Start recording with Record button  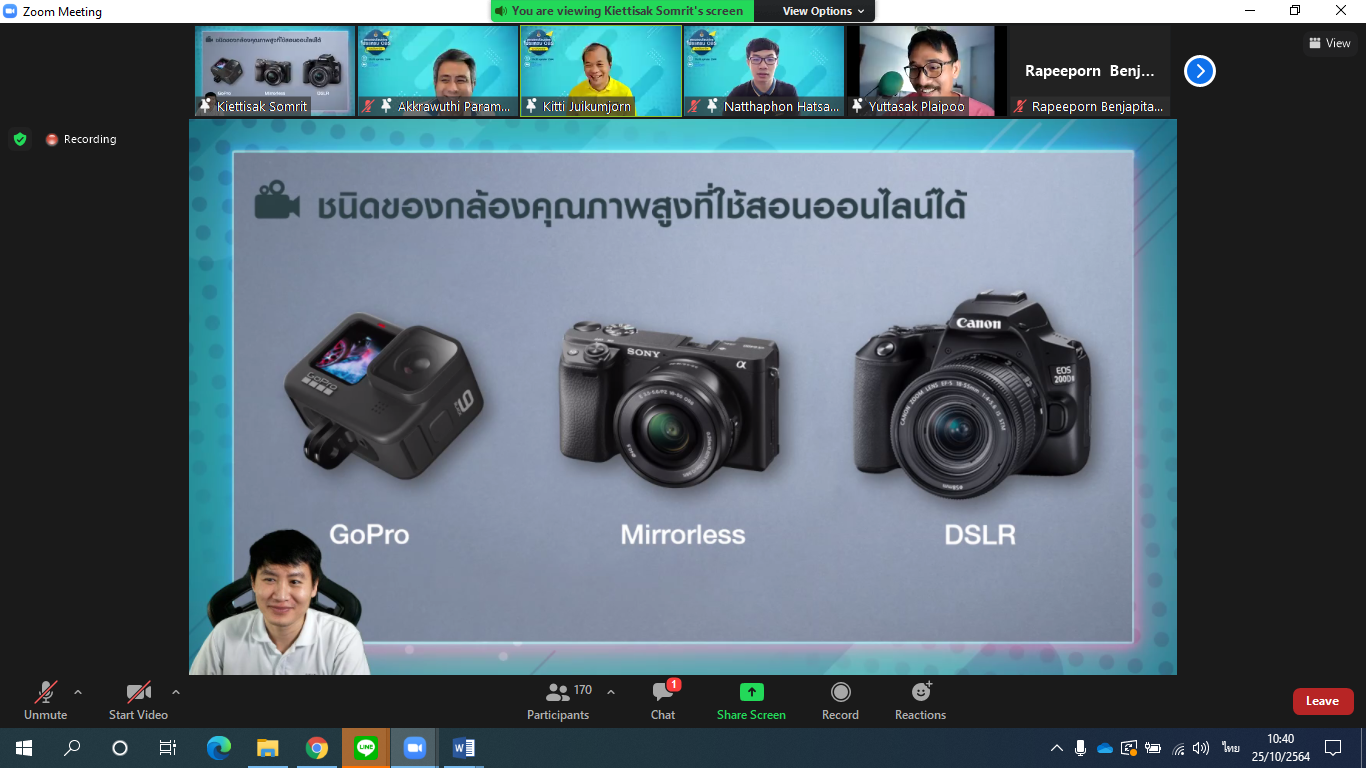tap(840, 700)
